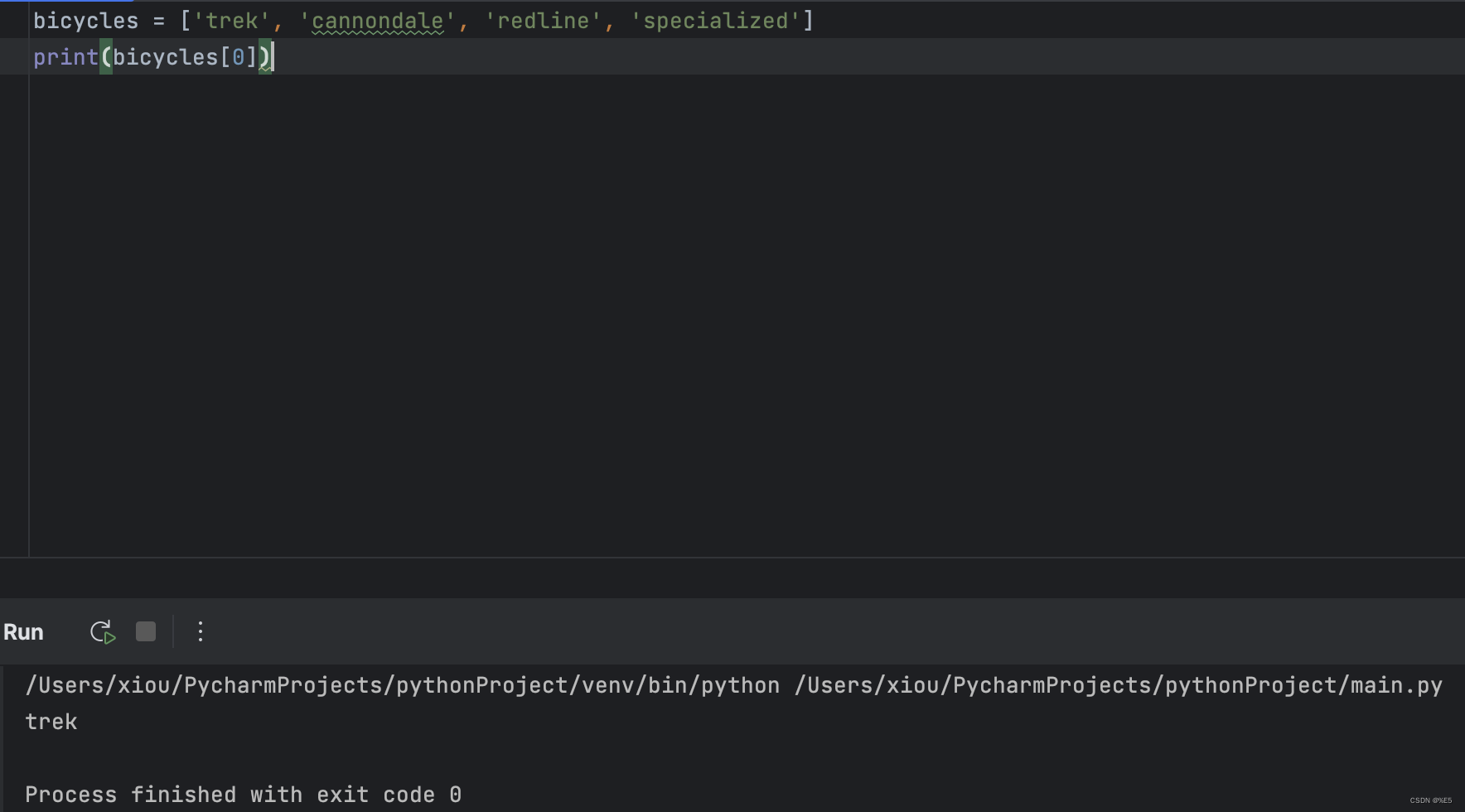Click the Rerun icon in Run panel
Image resolution: width=1465 pixels, height=812 pixels.
(103, 632)
